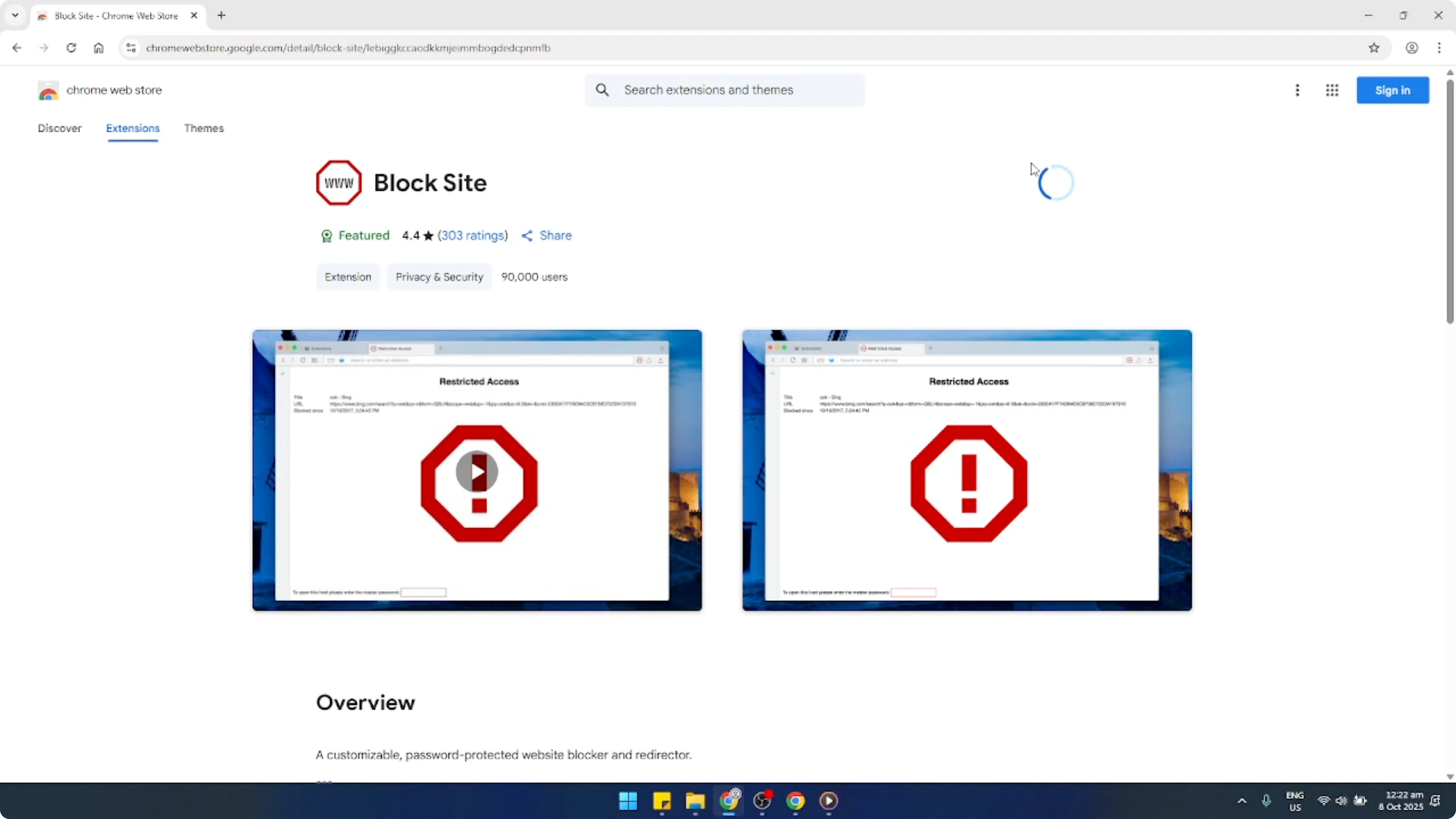Image resolution: width=1456 pixels, height=819 pixels.
Task: Click the Extension category chip
Action: 348,277
